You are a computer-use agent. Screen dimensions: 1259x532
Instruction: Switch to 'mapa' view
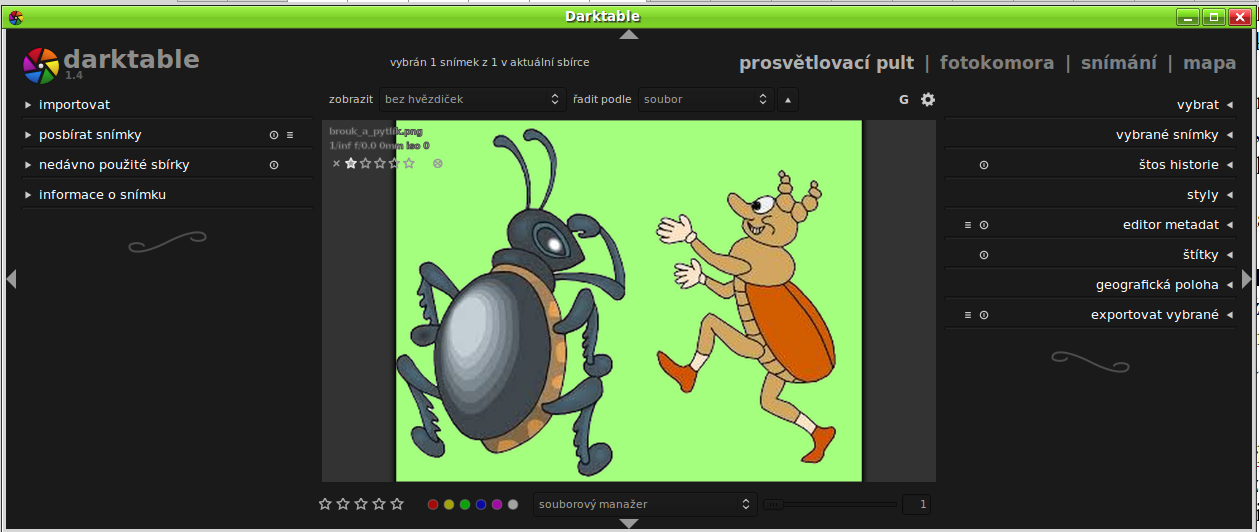(x=1209, y=63)
